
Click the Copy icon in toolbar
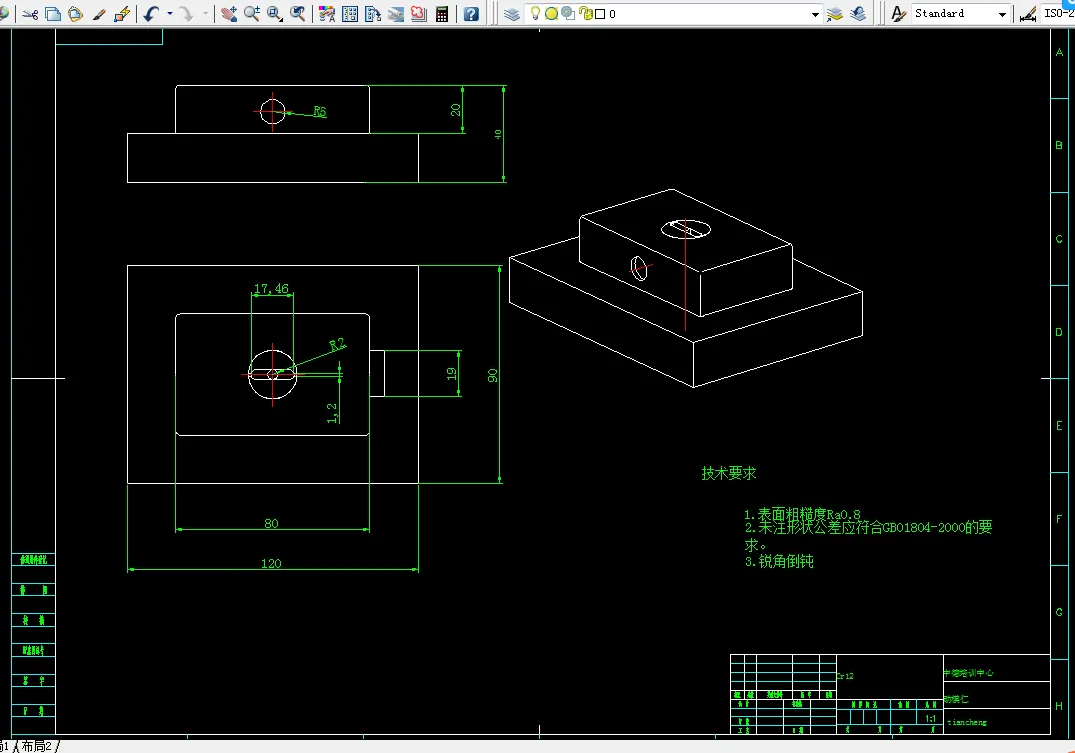53,14
